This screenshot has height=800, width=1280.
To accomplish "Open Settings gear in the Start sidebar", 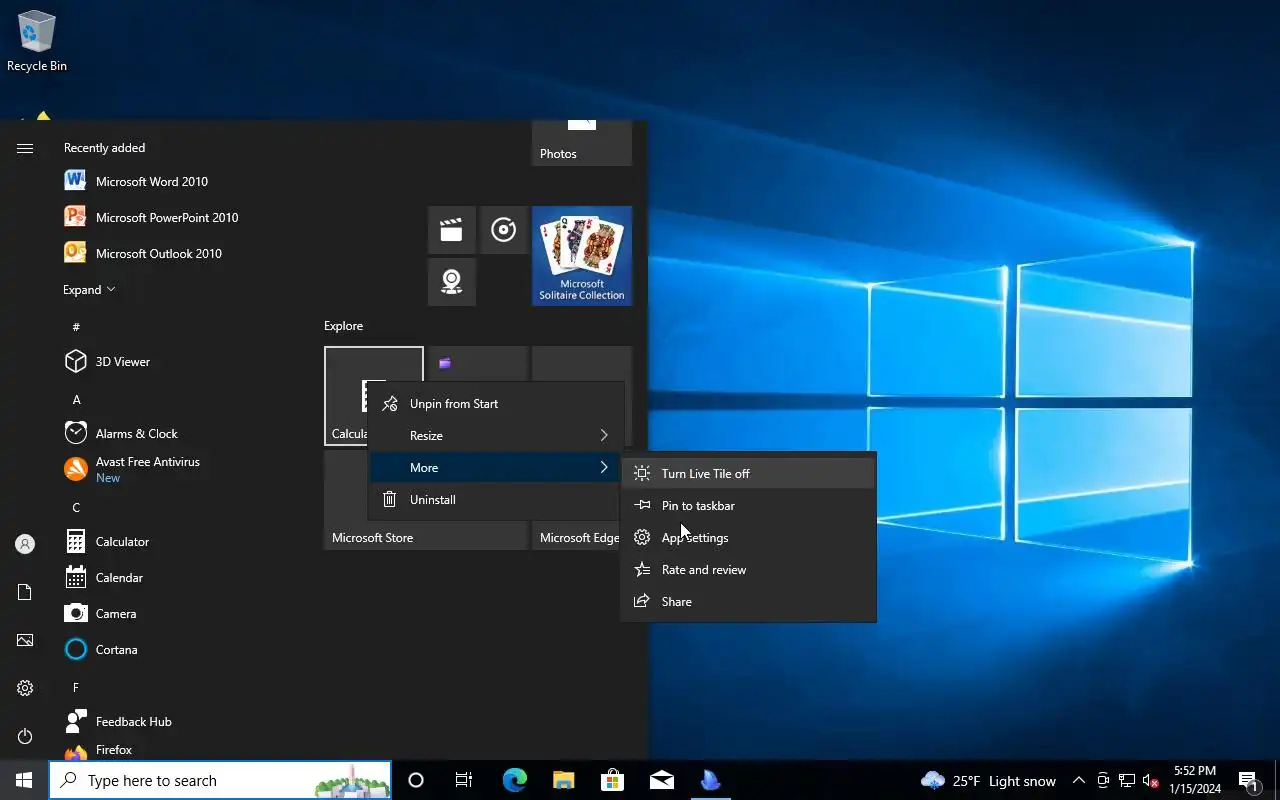I will pyautogui.click(x=25, y=688).
